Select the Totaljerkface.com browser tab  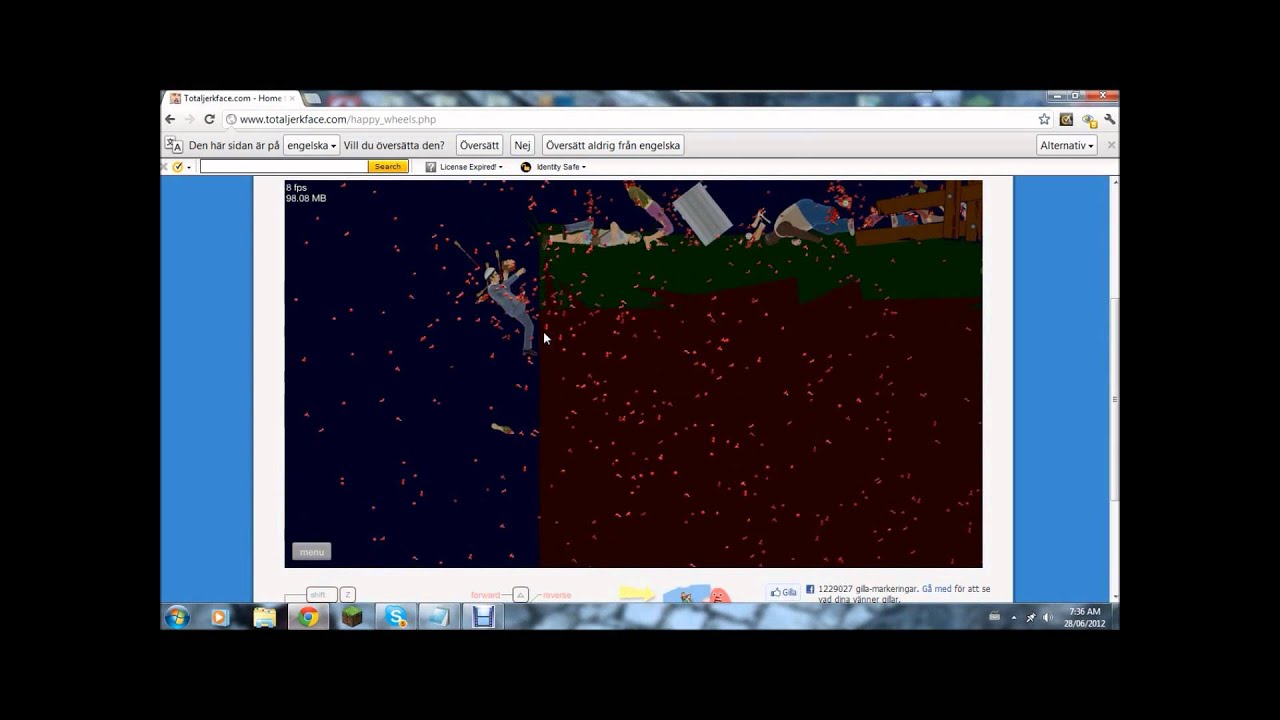(232, 98)
